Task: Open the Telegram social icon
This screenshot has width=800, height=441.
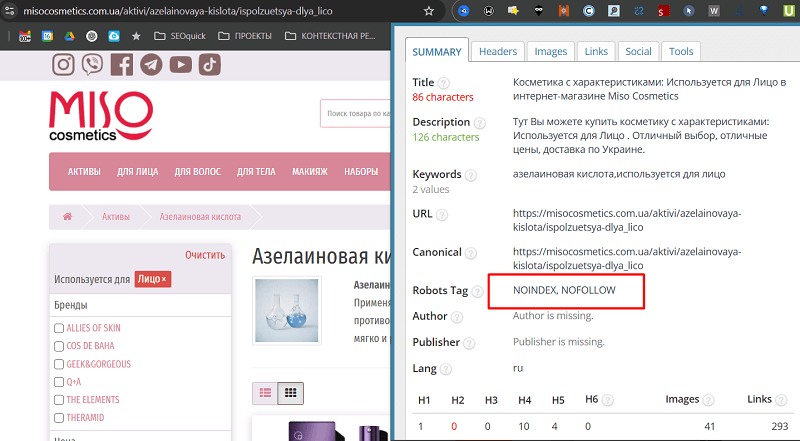Action: tap(152, 65)
